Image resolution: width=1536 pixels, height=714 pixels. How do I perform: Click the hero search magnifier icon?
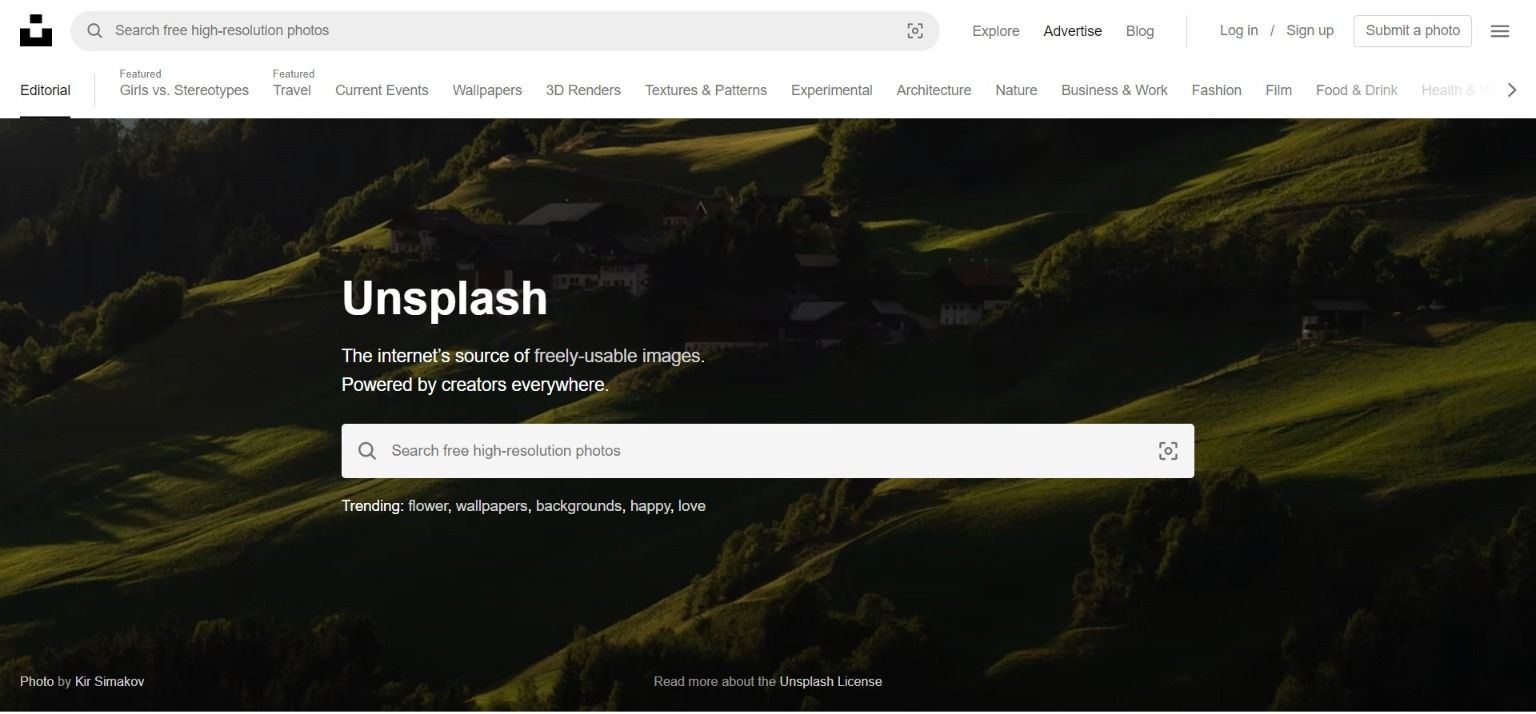(367, 451)
